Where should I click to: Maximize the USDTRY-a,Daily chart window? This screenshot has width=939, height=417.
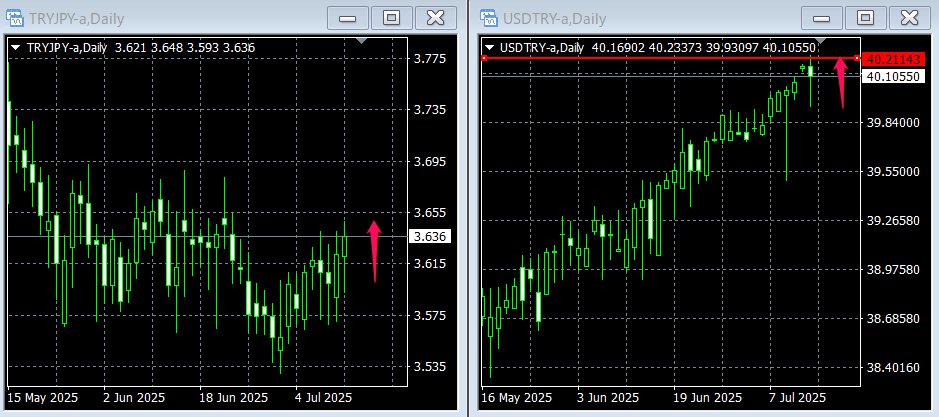pyautogui.click(x=865, y=18)
